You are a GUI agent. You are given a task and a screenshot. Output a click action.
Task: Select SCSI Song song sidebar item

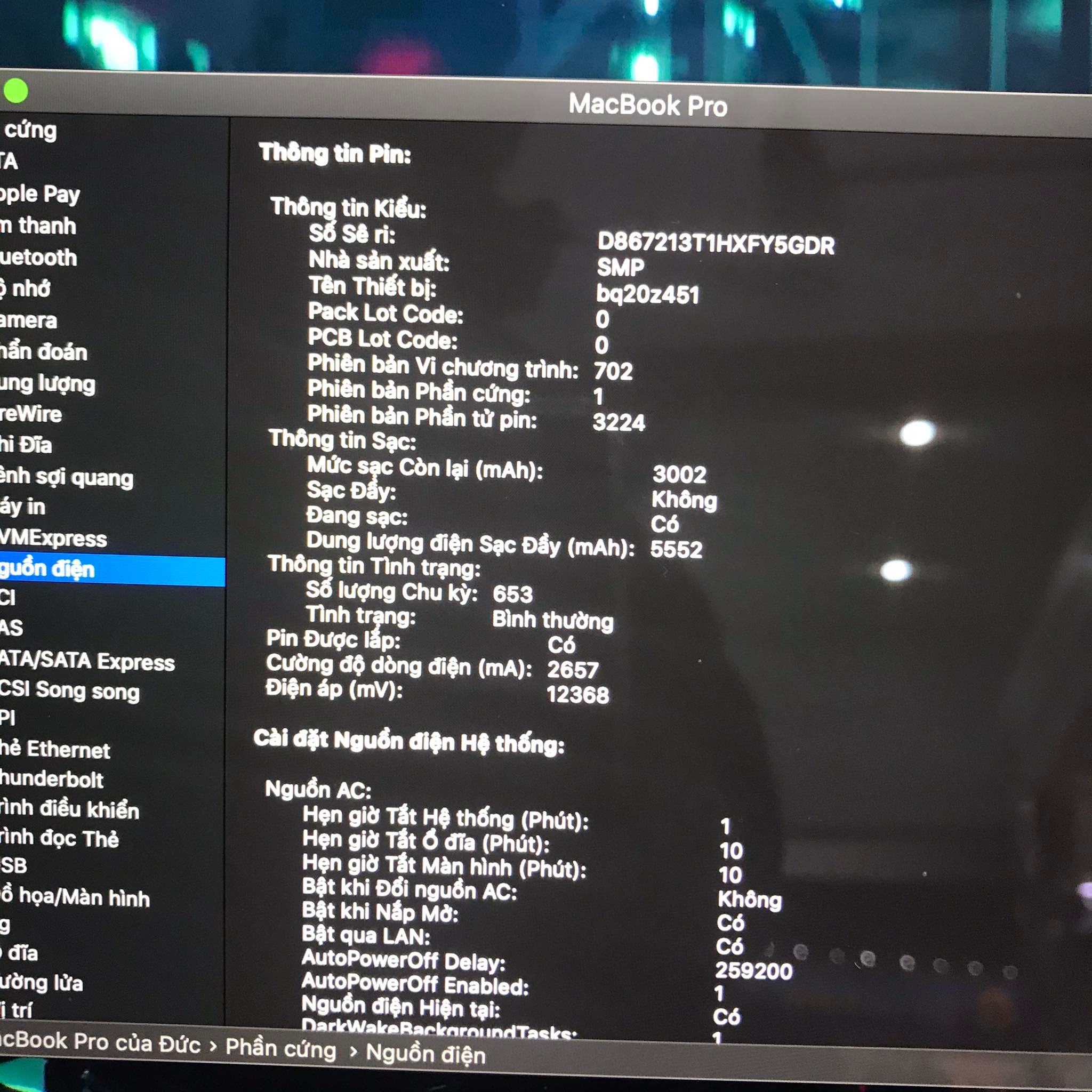[69, 690]
